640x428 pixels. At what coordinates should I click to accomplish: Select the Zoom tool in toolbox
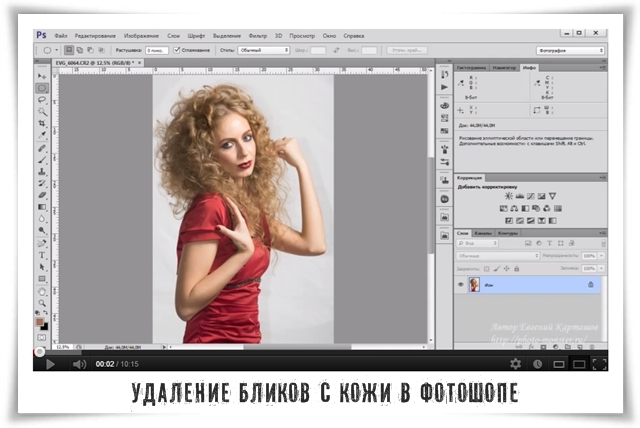click(42, 304)
